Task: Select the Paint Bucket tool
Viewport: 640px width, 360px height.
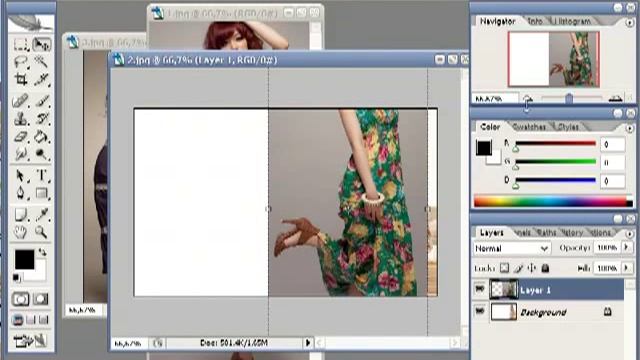Action: (41, 136)
